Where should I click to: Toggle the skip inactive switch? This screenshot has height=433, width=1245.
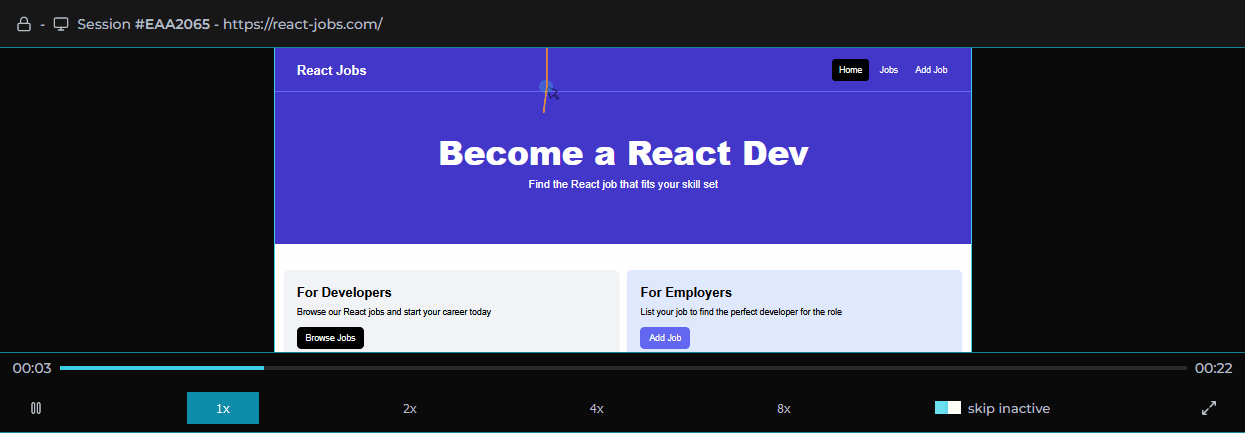pyautogui.click(x=947, y=408)
